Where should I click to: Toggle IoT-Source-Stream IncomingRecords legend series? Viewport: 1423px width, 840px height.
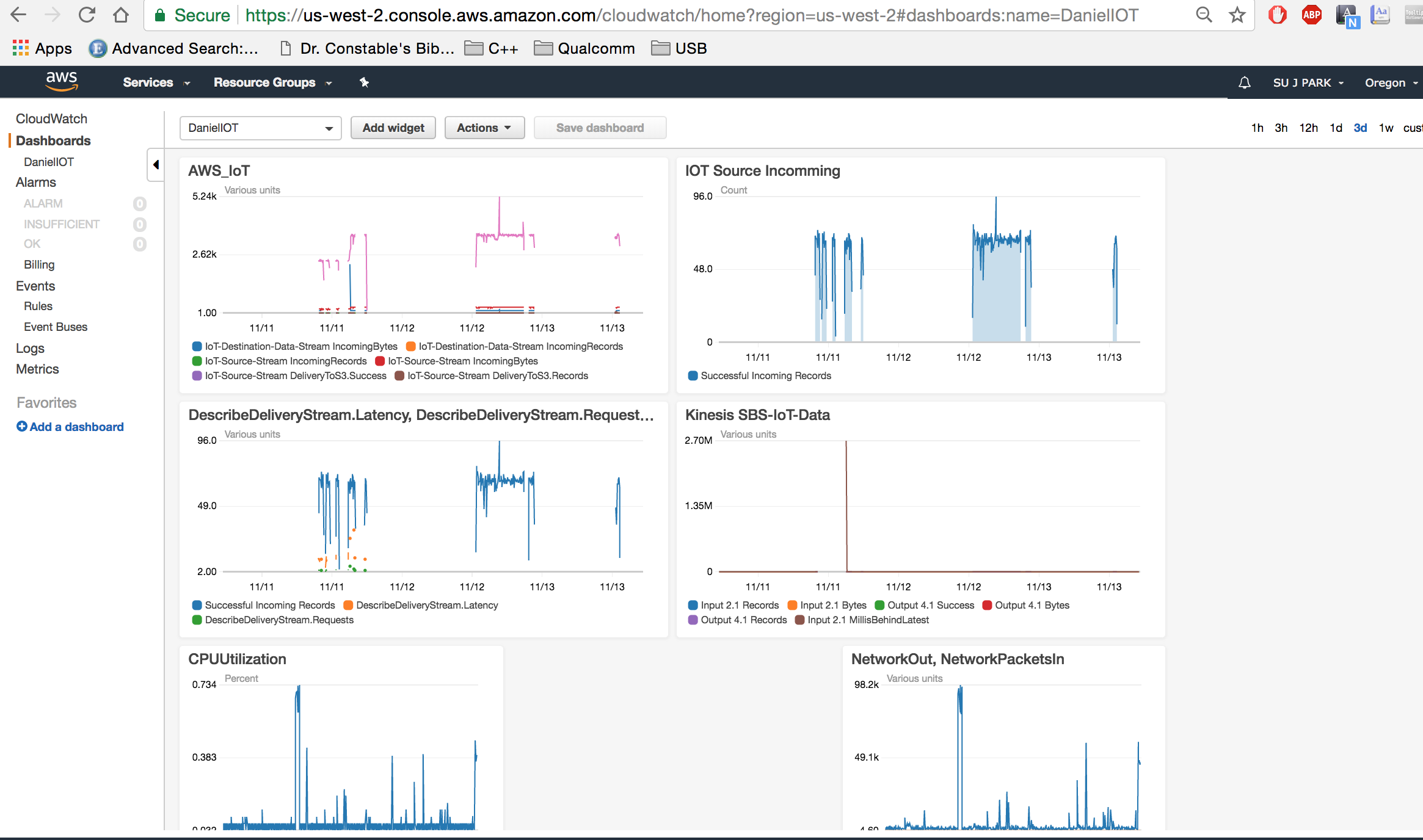286,361
